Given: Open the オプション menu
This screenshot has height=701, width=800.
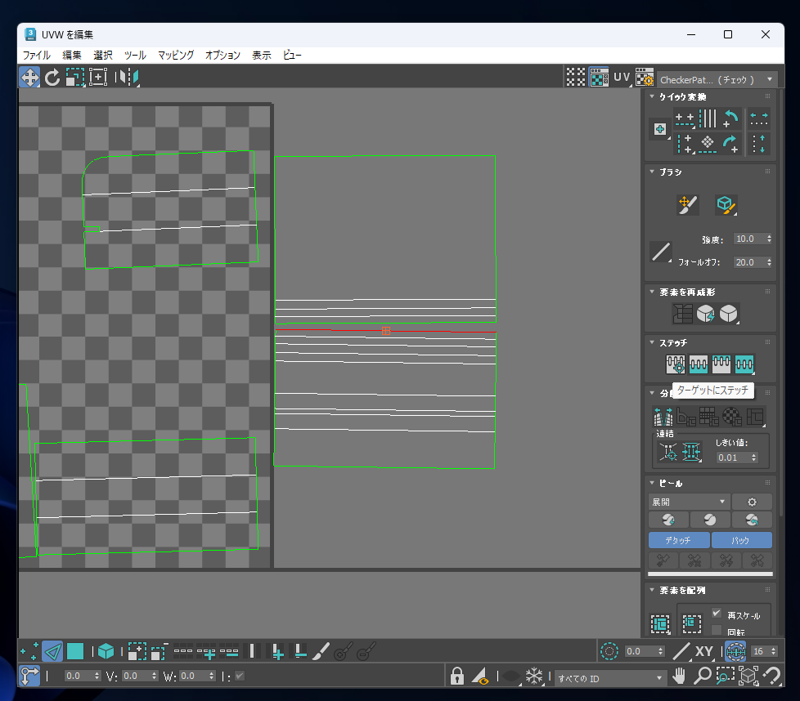Looking at the screenshot, I should point(222,55).
